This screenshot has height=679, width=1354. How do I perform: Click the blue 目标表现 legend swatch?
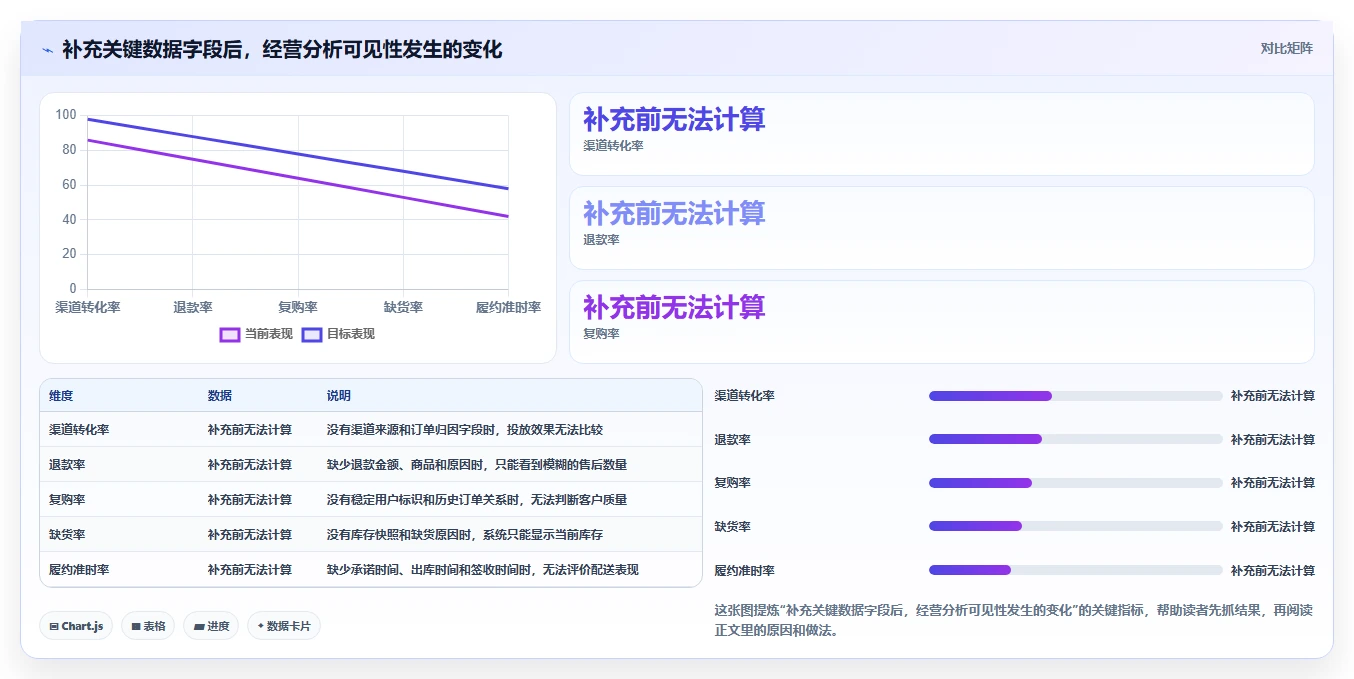pos(312,334)
